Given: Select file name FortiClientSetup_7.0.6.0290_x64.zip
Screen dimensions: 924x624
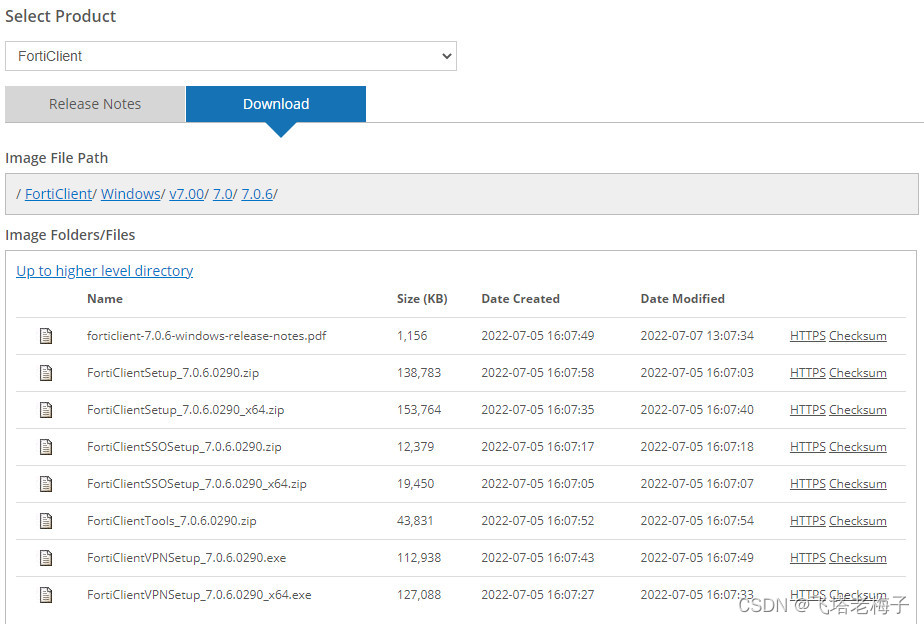Looking at the screenshot, I should (x=185, y=410).
